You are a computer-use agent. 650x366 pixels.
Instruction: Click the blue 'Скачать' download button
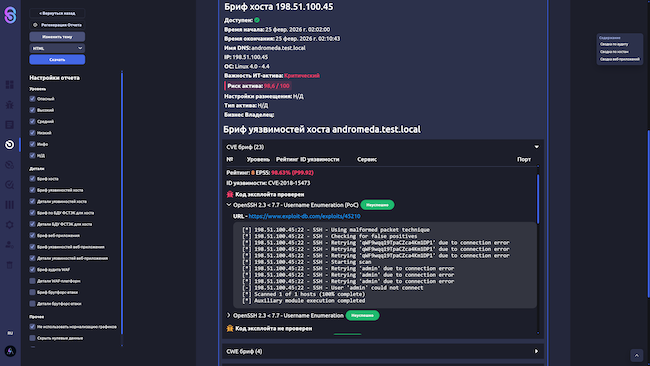[57, 60]
